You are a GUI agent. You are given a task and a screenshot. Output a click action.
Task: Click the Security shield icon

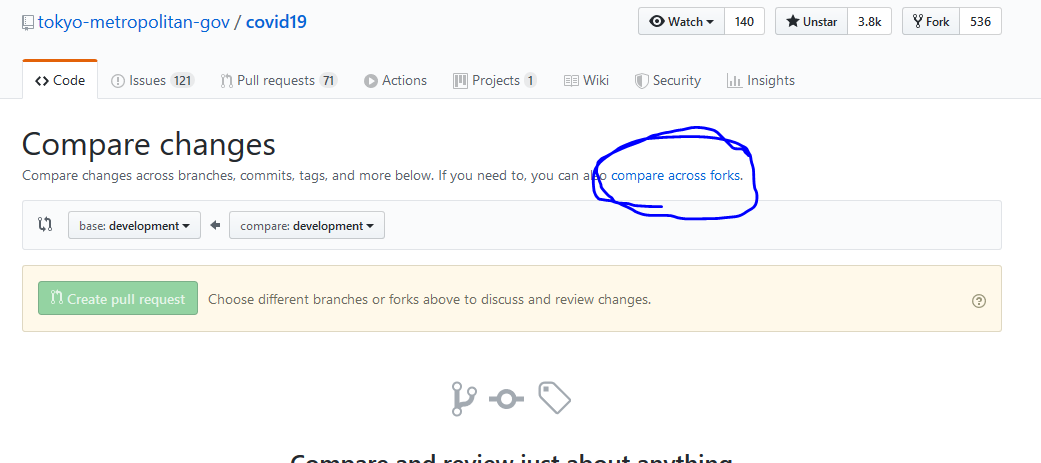pos(641,81)
